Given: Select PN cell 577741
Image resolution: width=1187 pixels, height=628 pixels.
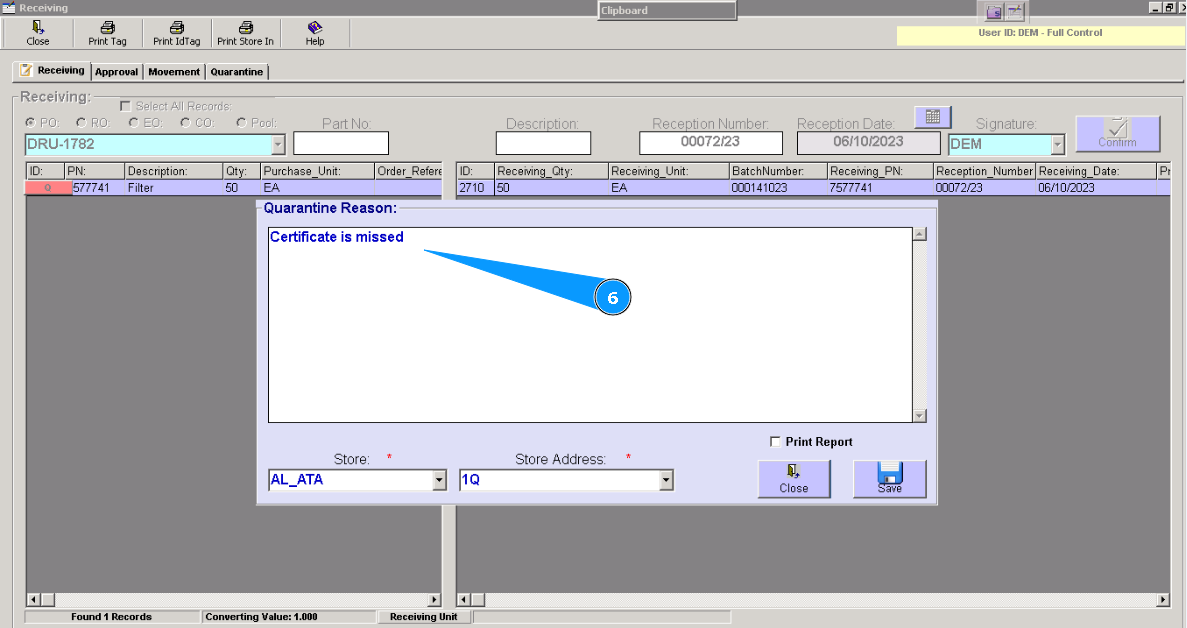Looking at the screenshot, I should (x=95, y=188).
